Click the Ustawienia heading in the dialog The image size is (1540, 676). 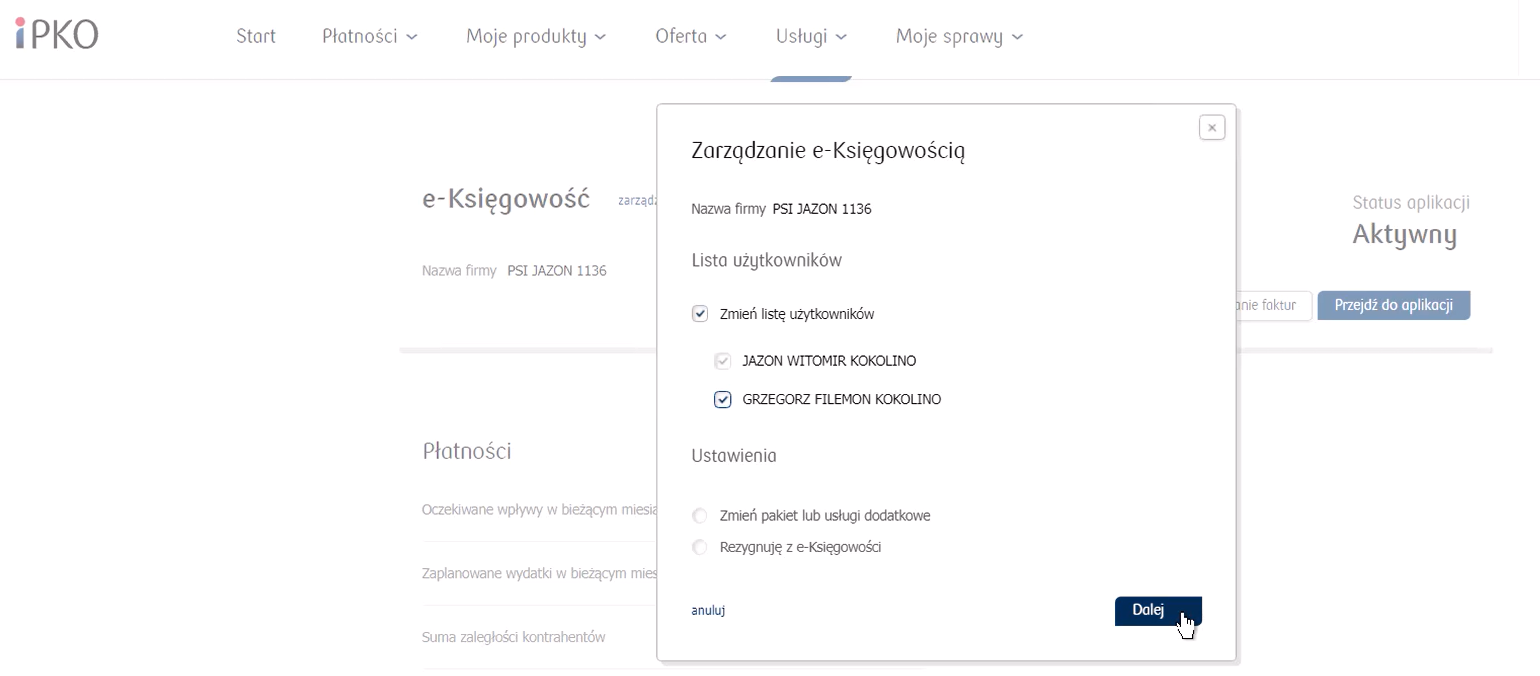[x=734, y=455]
